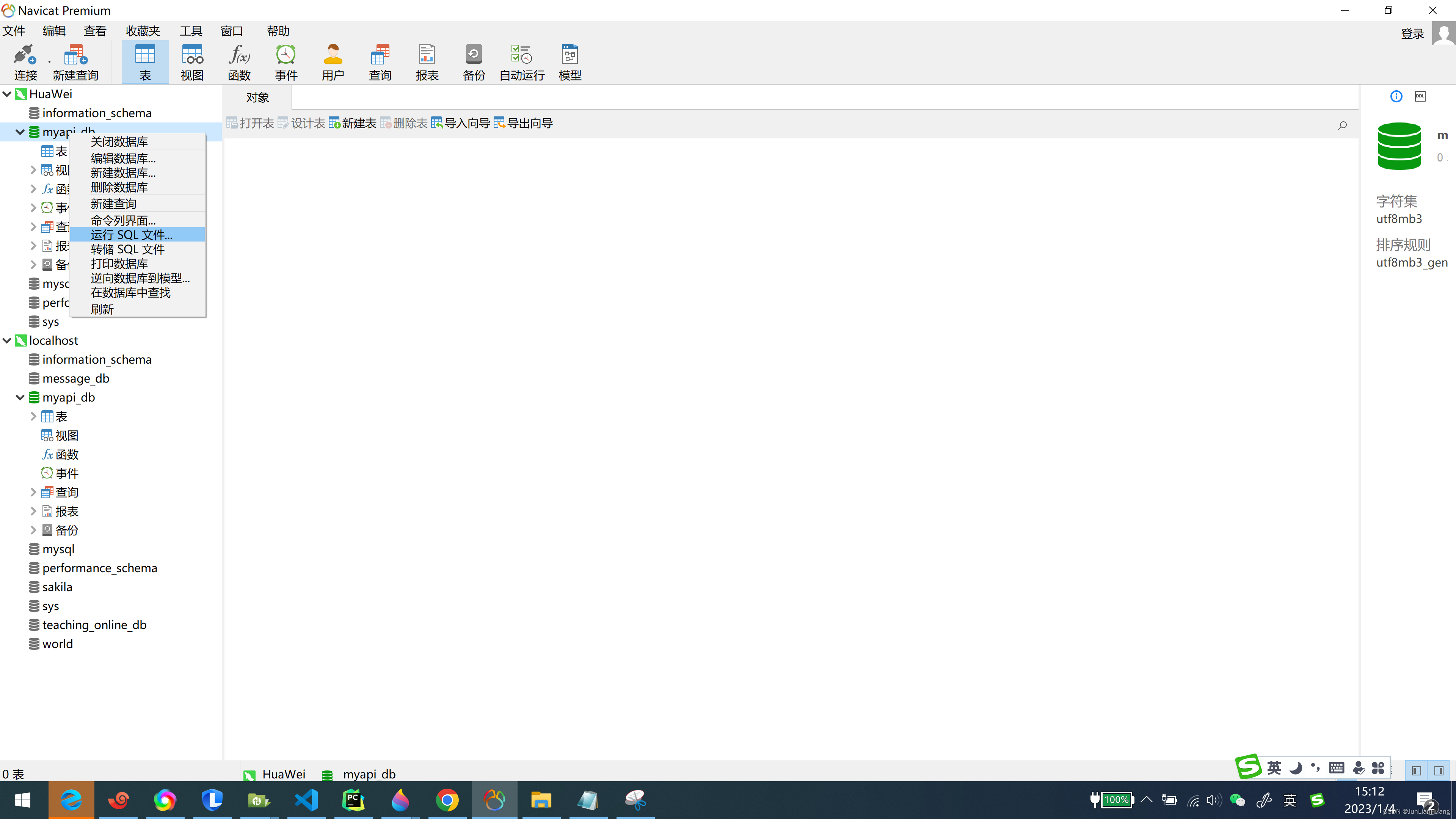This screenshot has width=1456, height=819.
Task: Collapse localhost myapi_db database node
Action: [20, 397]
